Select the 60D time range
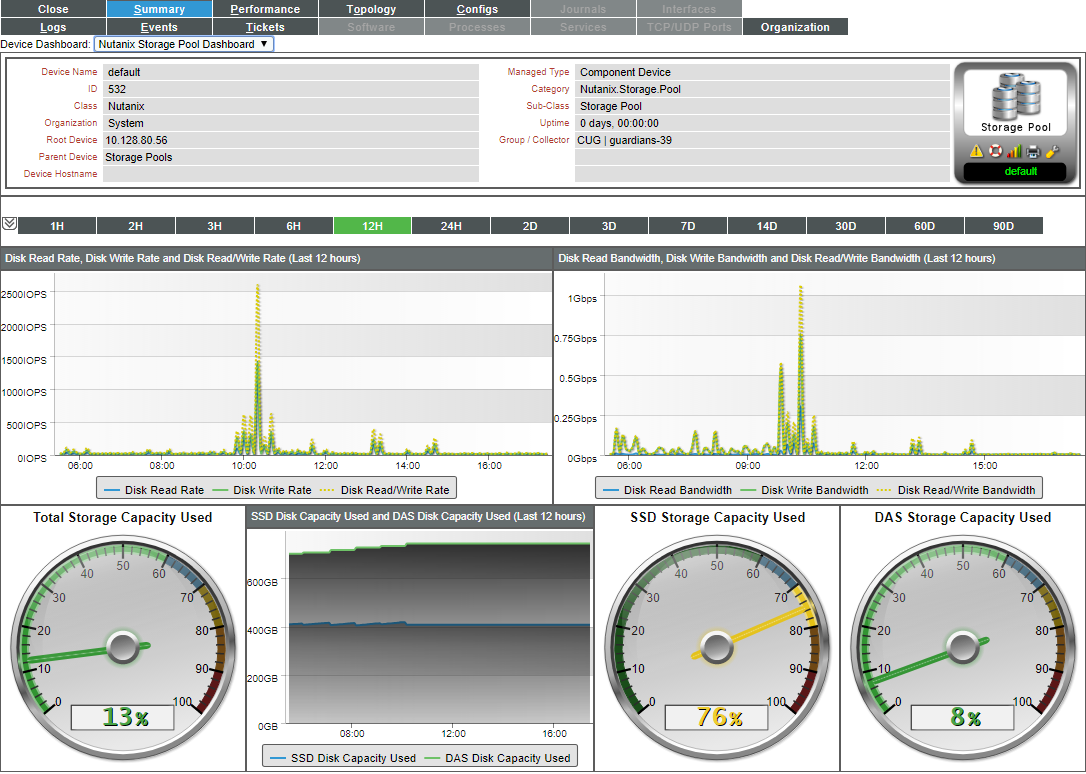 click(x=925, y=226)
